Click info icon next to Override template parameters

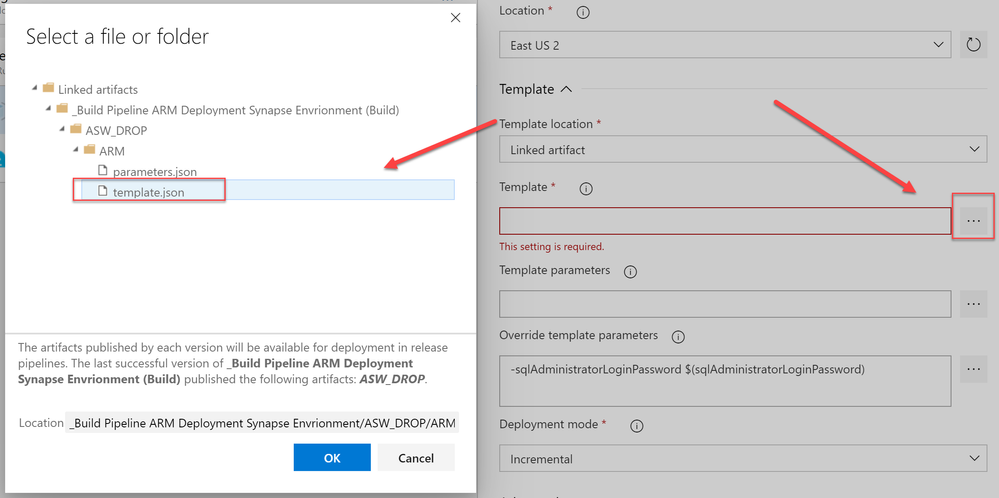[x=678, y=336]
